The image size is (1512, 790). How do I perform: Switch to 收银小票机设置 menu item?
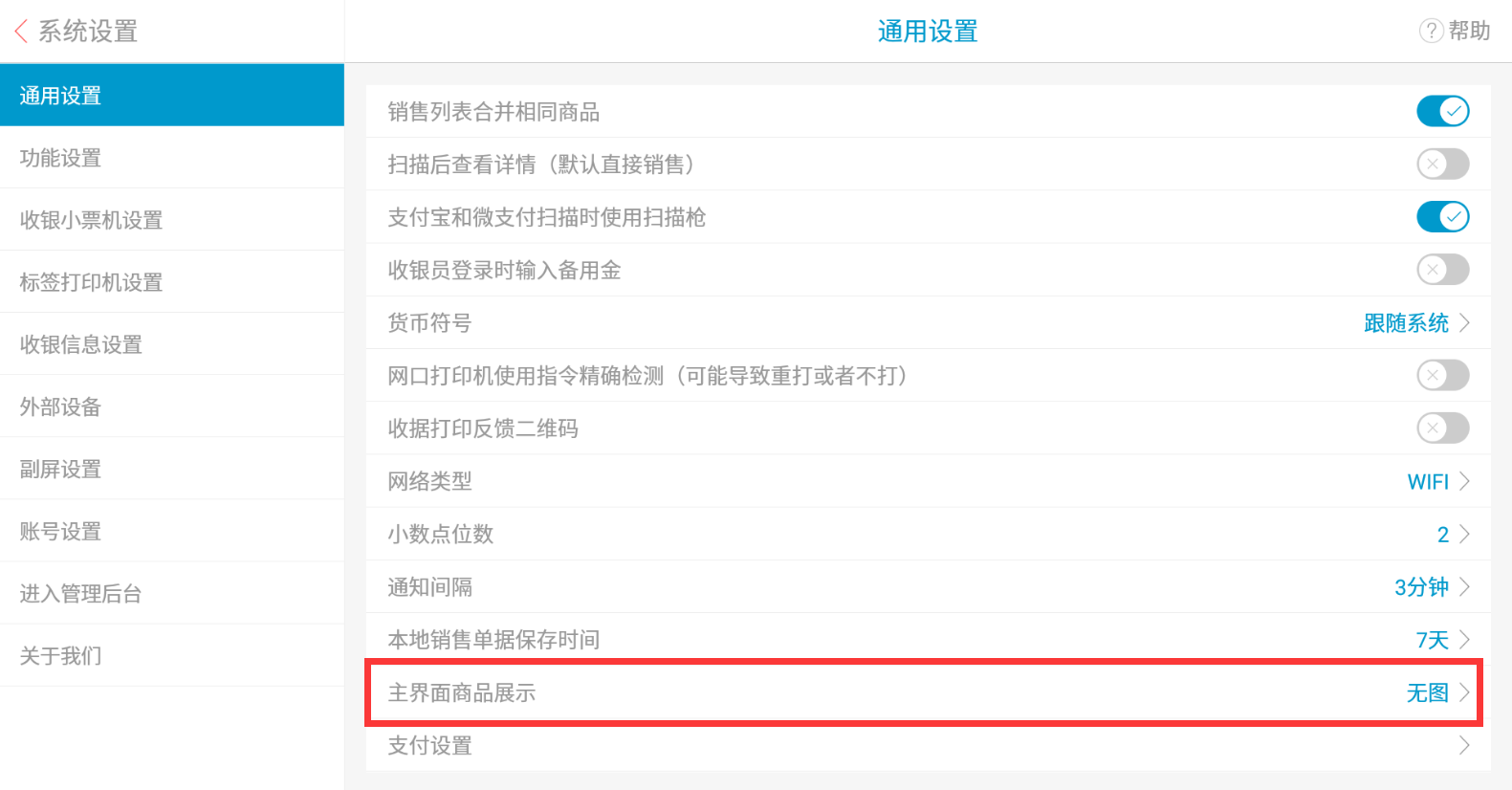(x=172, y=220)
